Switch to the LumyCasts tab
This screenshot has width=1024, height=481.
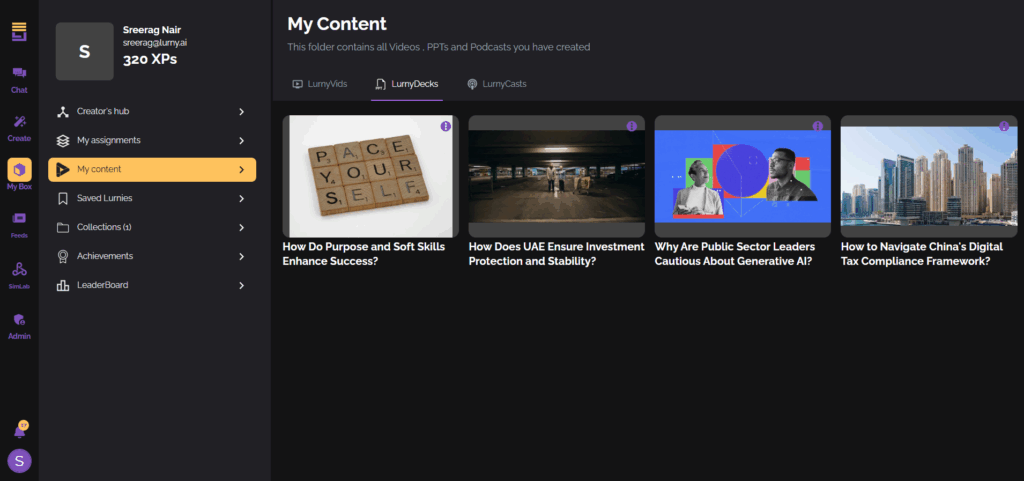pyautogui.click(x=496, y=84)
